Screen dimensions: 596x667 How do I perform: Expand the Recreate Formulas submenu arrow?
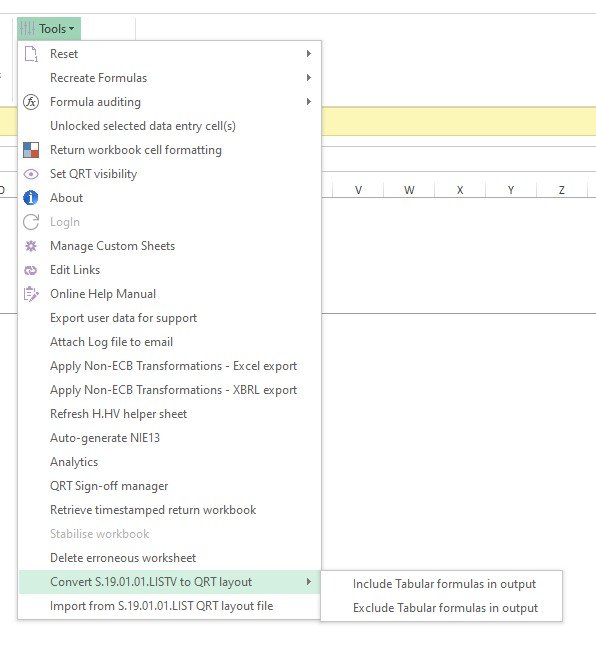[x=309, y=77]
